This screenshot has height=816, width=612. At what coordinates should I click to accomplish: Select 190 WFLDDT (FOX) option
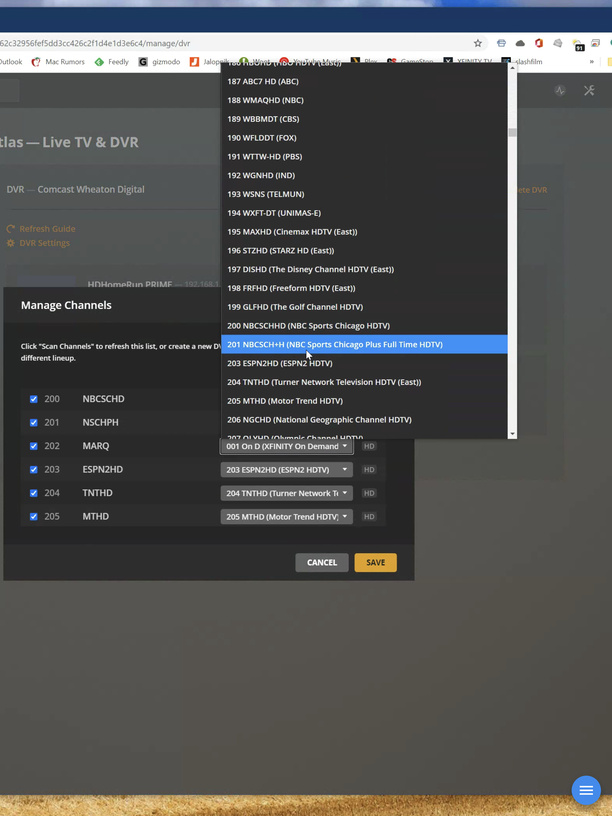pyautogui.click(x=364, y=137)
